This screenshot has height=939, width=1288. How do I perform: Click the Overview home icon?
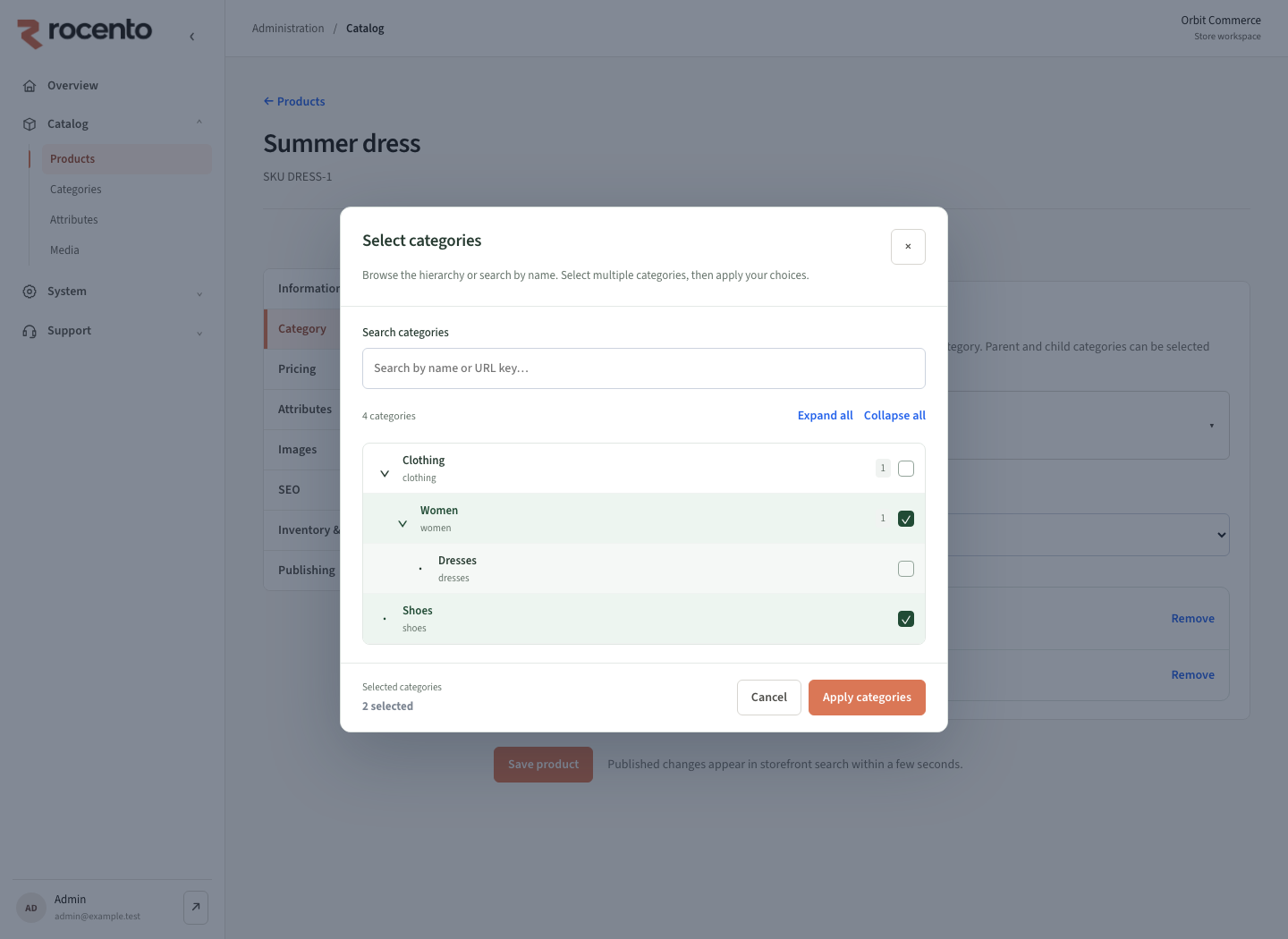click(30, 86)
